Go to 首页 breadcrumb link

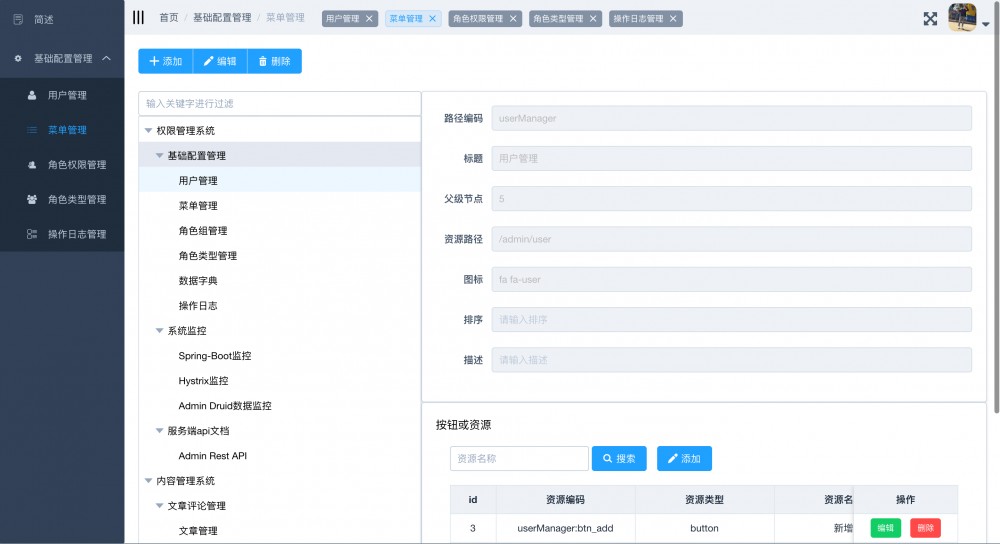(169, 18)
